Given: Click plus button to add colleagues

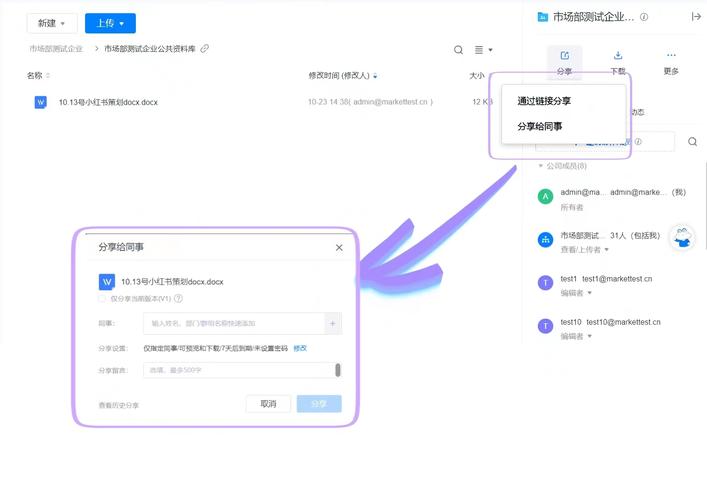Looking at the screenshot, I should point(333,323).
